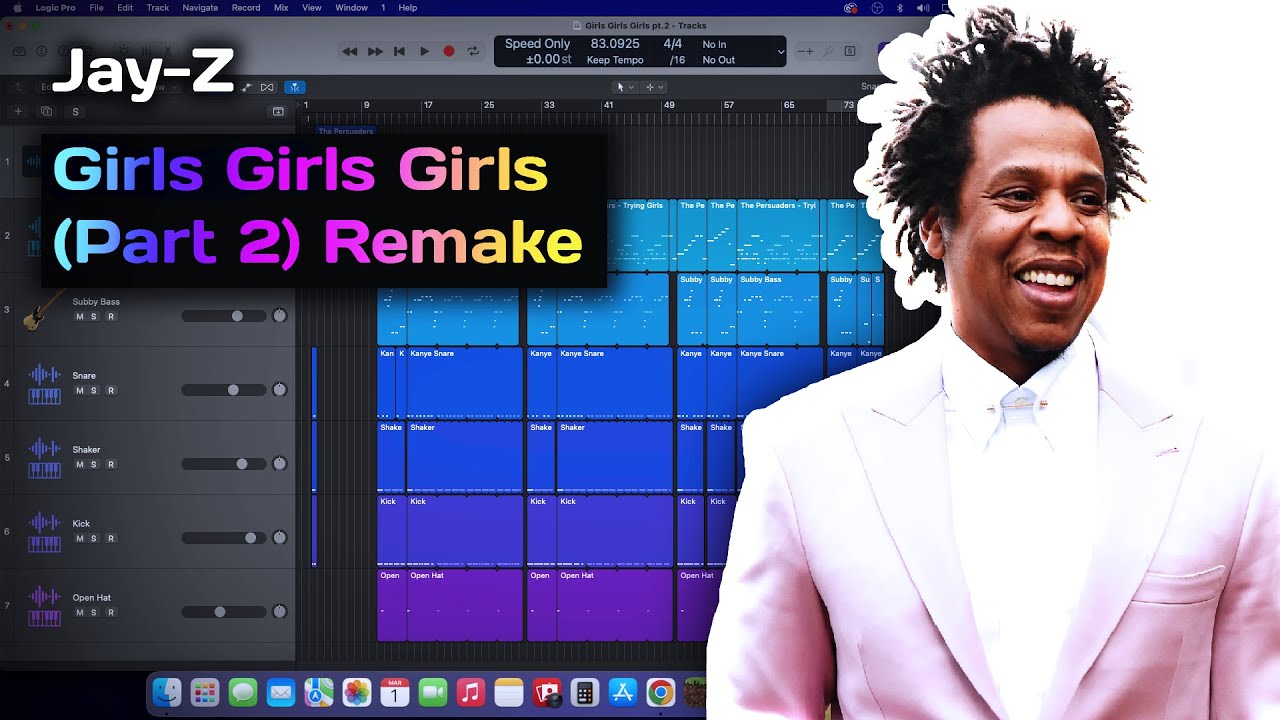Open the Record menu
This screenshot has height=720, width=1280.
tap(246, 7)
